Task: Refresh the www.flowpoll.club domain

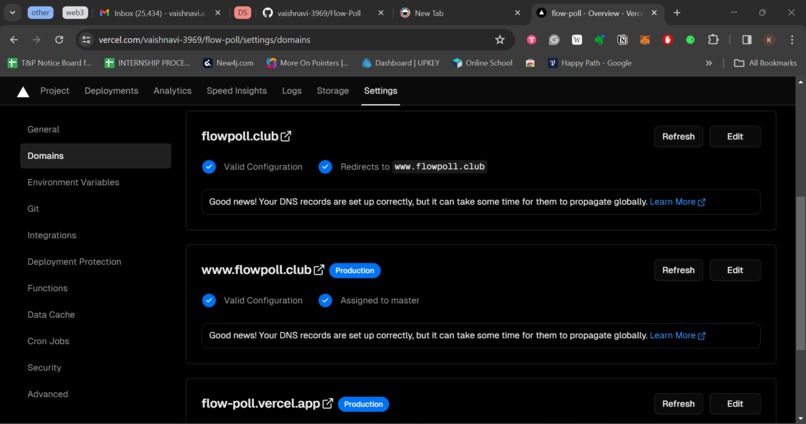Action: [x=678, y=270]
